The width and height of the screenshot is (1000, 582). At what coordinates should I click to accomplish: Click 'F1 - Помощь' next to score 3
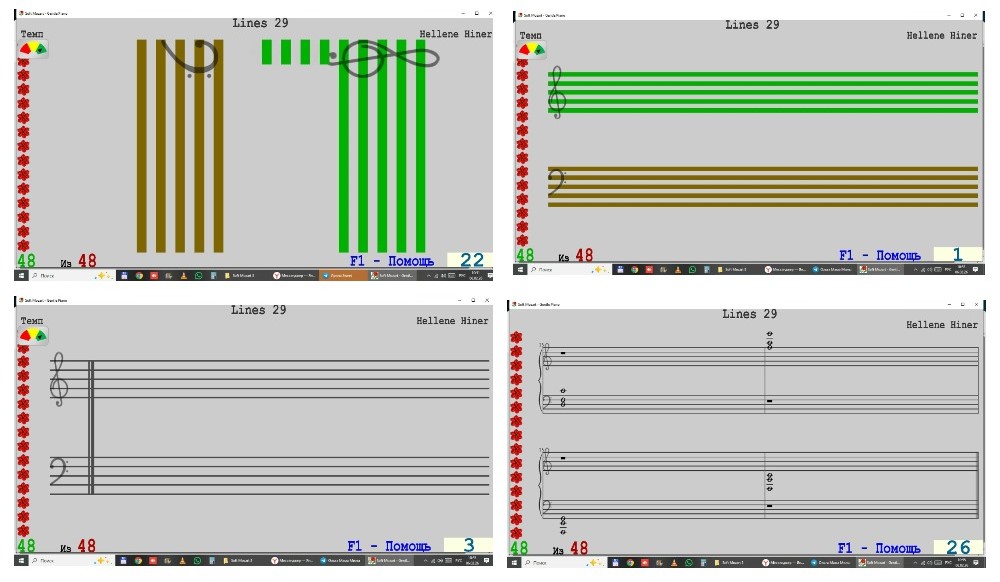point(389,546)
